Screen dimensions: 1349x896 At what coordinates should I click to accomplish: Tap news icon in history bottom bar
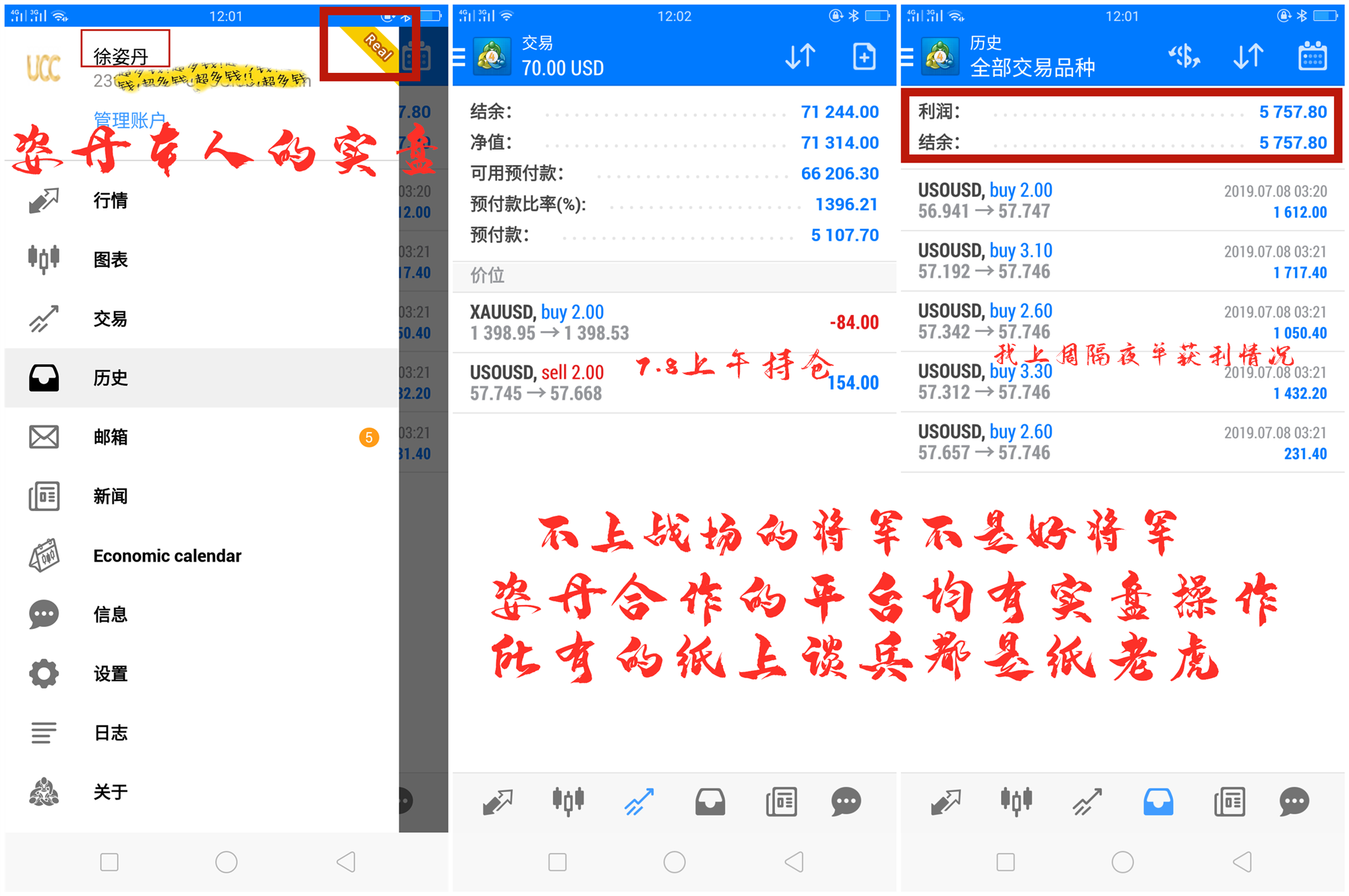(1229, 802)
